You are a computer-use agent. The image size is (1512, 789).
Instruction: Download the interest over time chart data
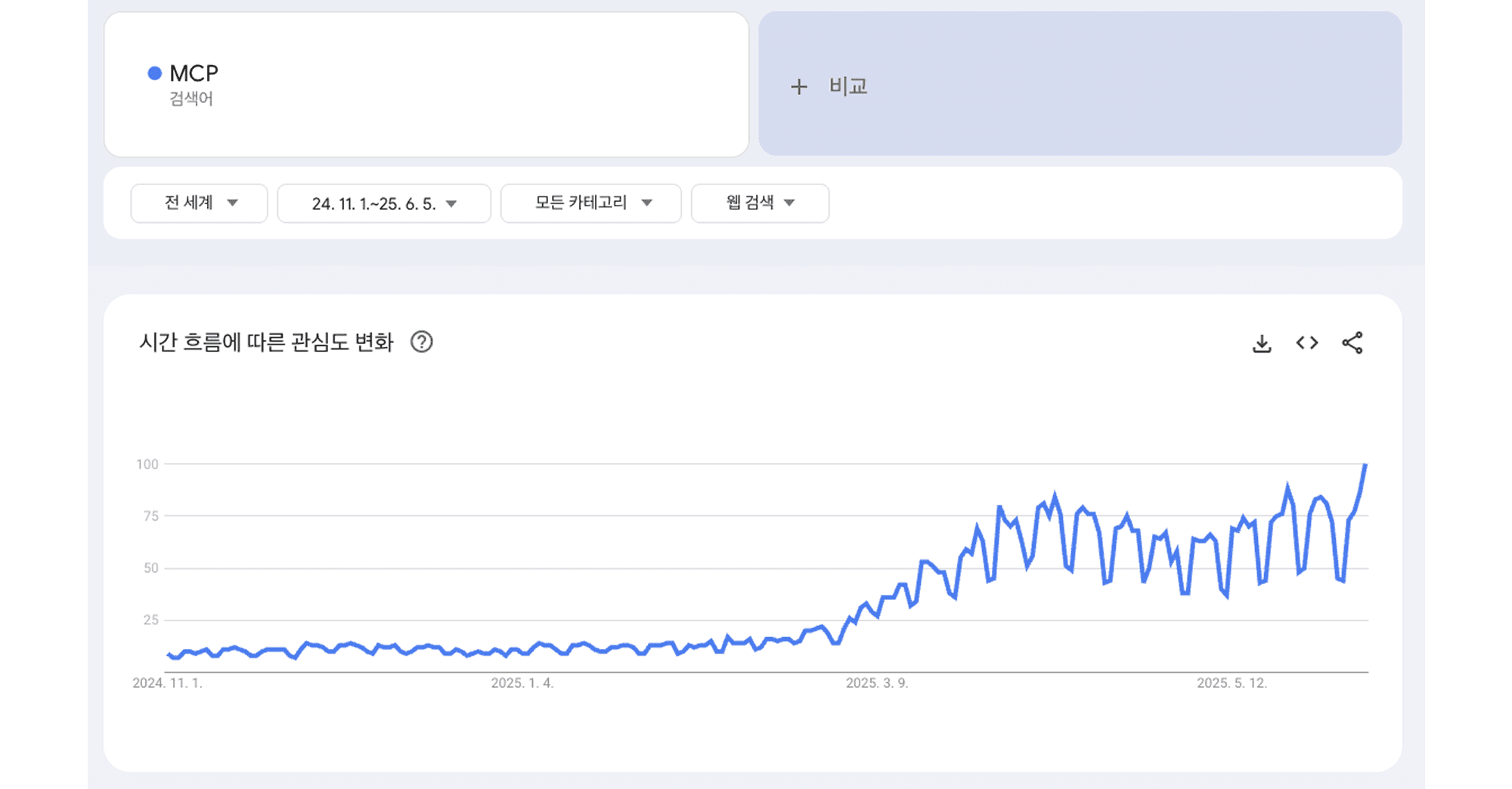click(x=1262, y=344)
